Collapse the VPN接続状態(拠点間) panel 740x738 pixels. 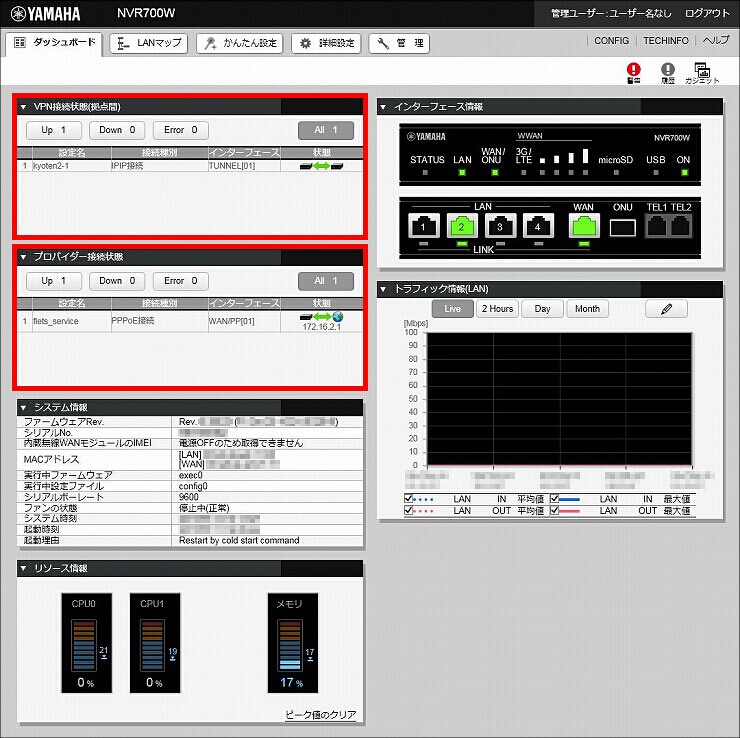point(23,107)
